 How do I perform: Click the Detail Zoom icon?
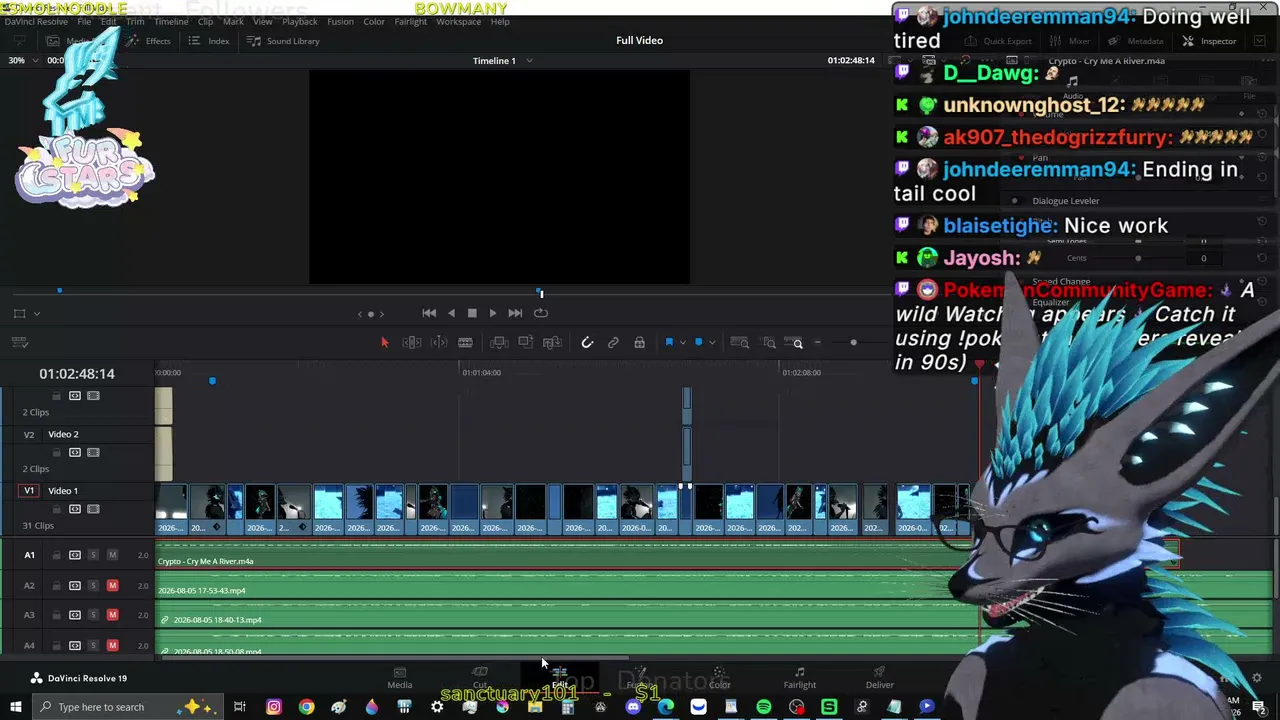tap(769, 343)
